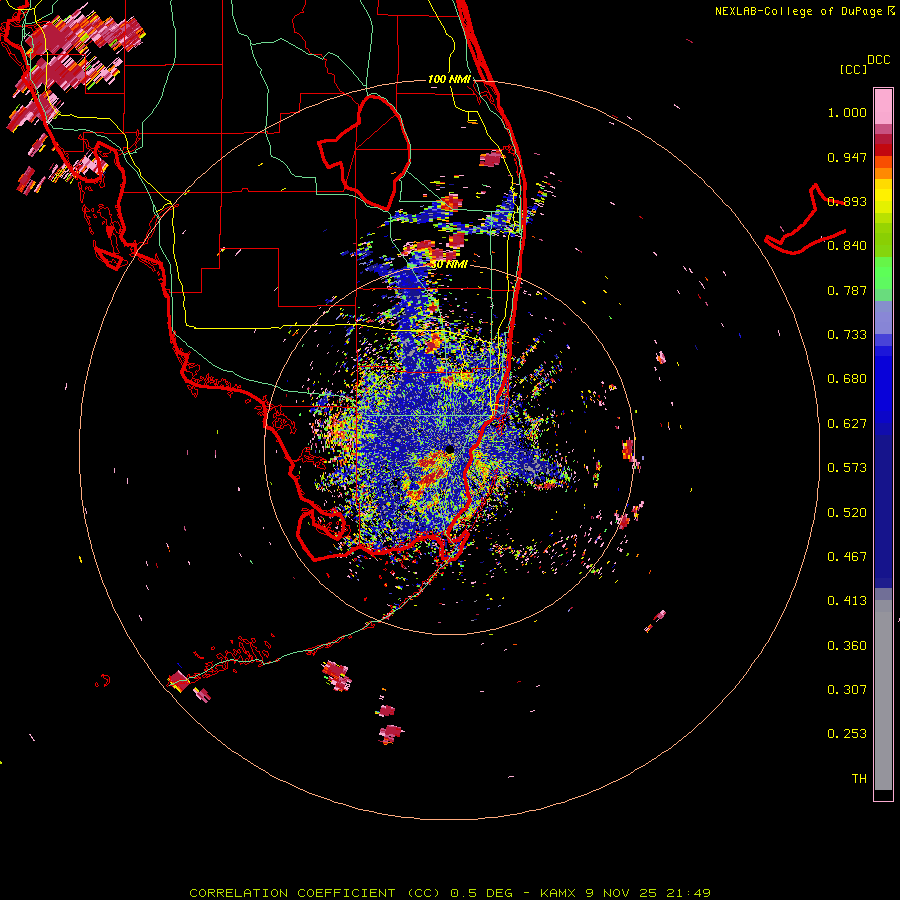Select the 0.307 legend value
Screen dimensions: 900x900
pyautogui.click(x=847, y=690)
